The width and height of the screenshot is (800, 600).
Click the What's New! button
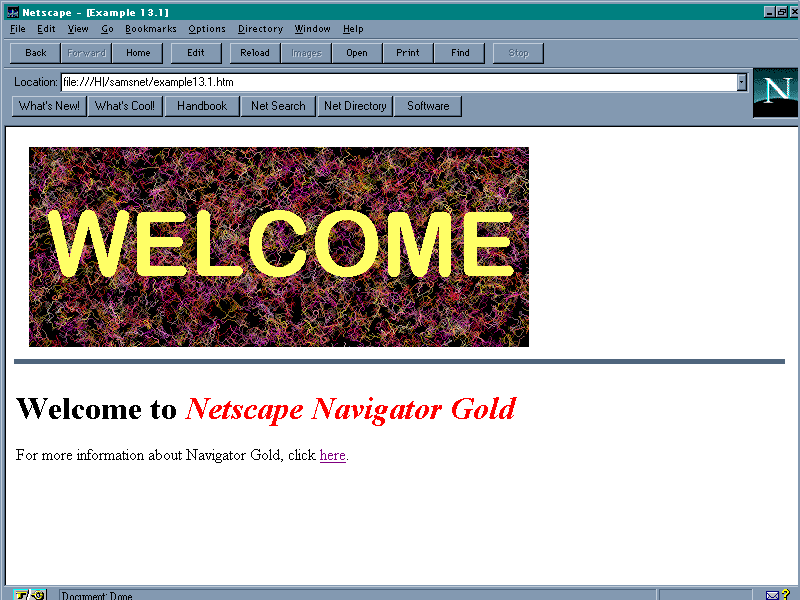pos(49,106)
